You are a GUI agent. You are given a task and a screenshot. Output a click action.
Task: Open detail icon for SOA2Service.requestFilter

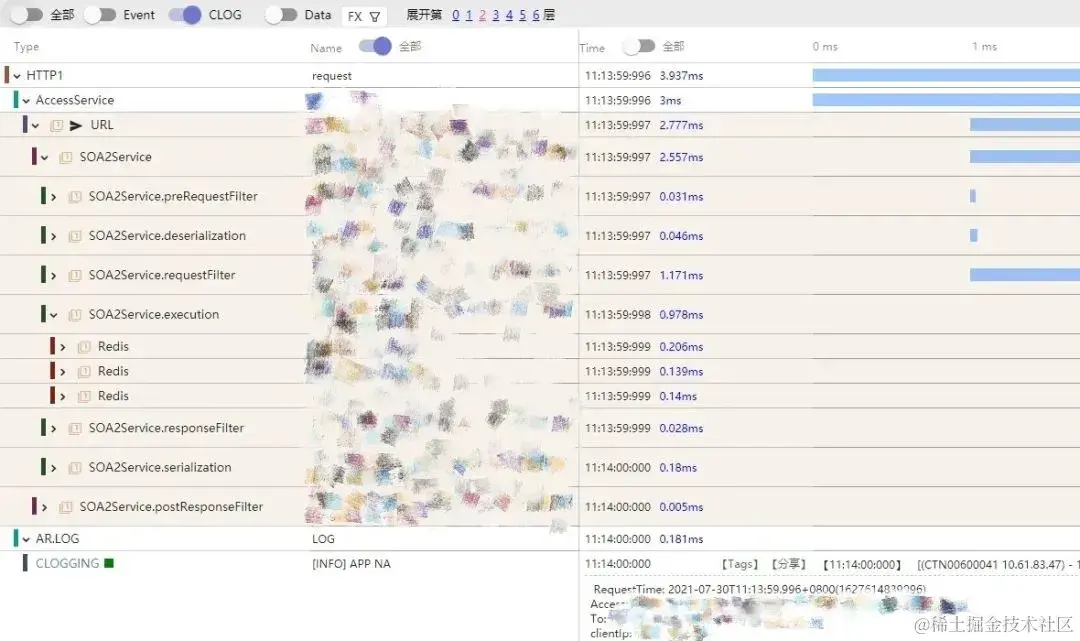(75, 275)
